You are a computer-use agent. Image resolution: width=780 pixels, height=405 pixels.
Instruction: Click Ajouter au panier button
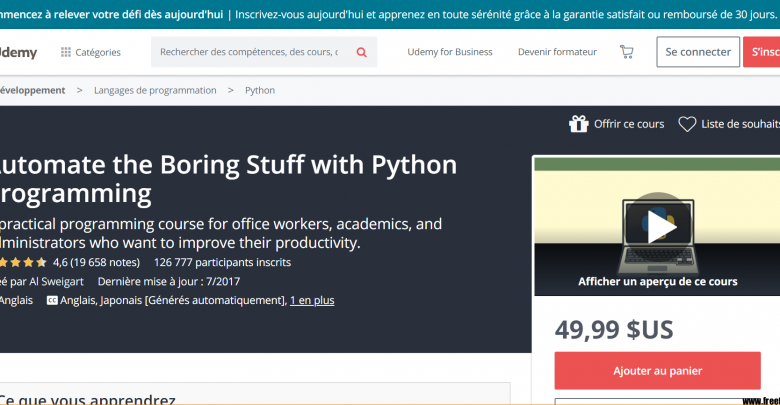[658, 371]
